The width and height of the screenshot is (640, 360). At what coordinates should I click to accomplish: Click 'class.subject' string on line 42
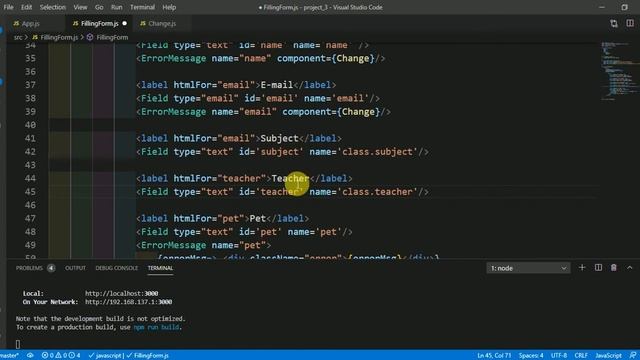click(x=377, y=152)
